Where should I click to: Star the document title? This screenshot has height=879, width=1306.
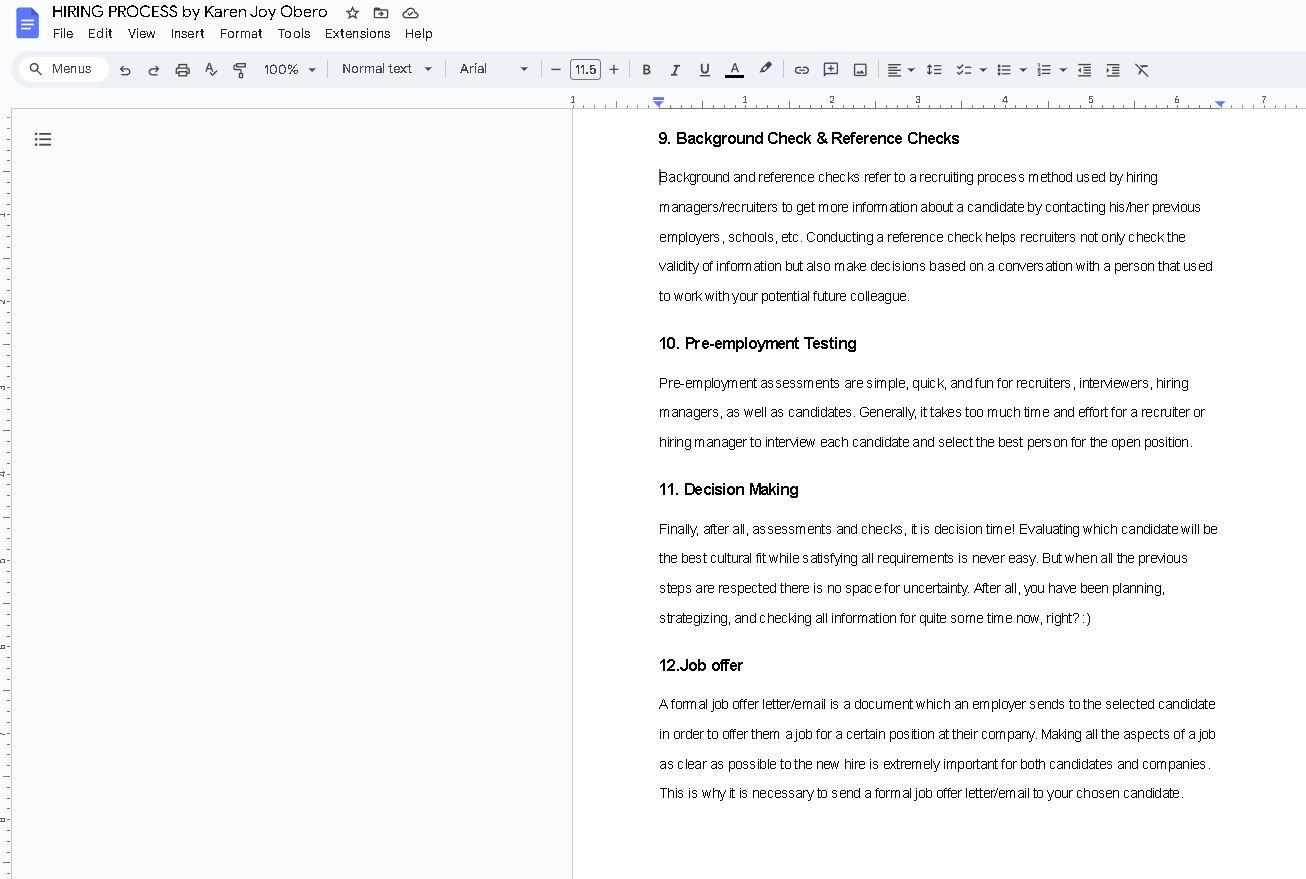(x=352, y=13)
